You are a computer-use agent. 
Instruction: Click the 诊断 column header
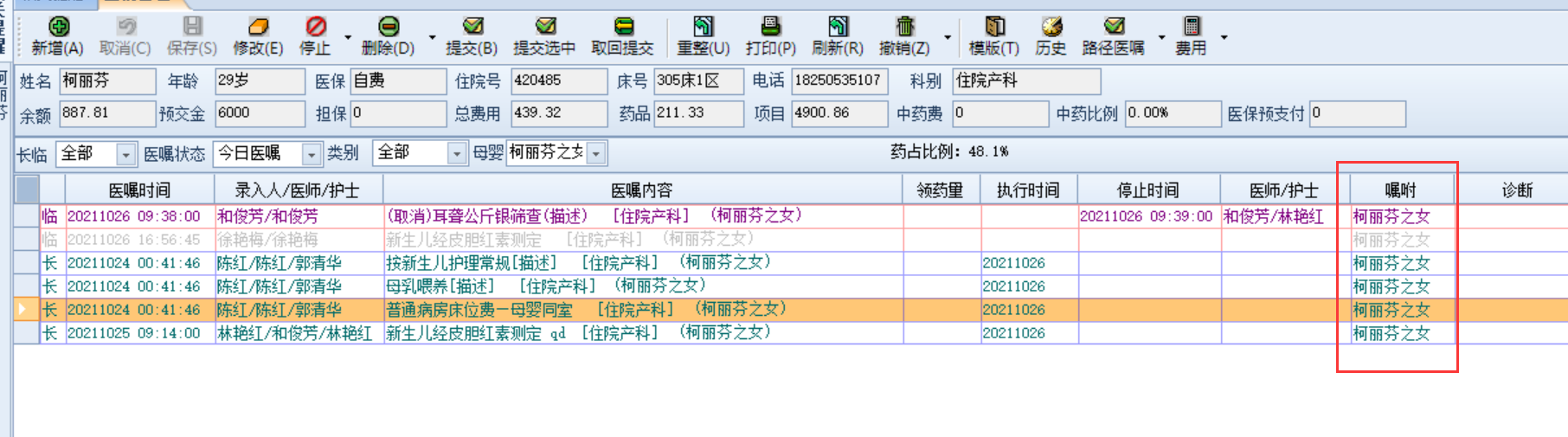pyautogui.click(x=1518, y=190)
